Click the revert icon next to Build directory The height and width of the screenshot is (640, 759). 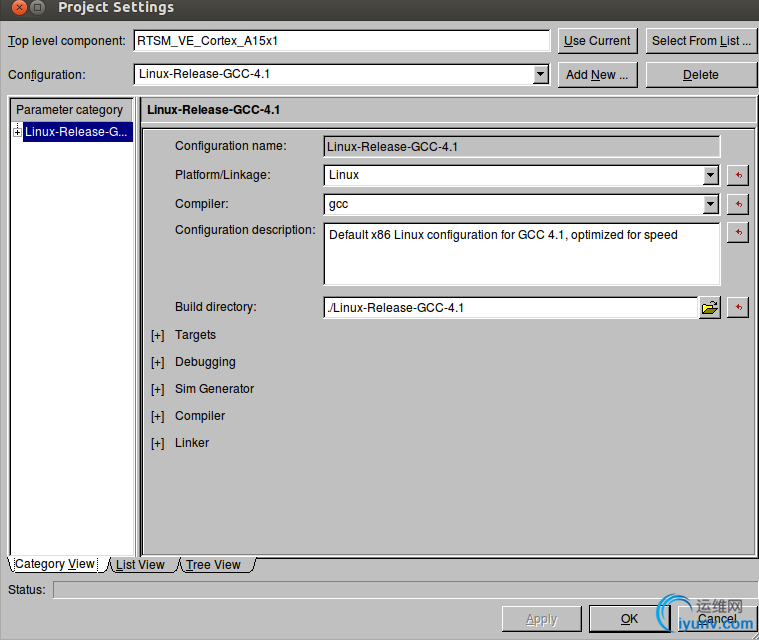(x=738, y=307)
